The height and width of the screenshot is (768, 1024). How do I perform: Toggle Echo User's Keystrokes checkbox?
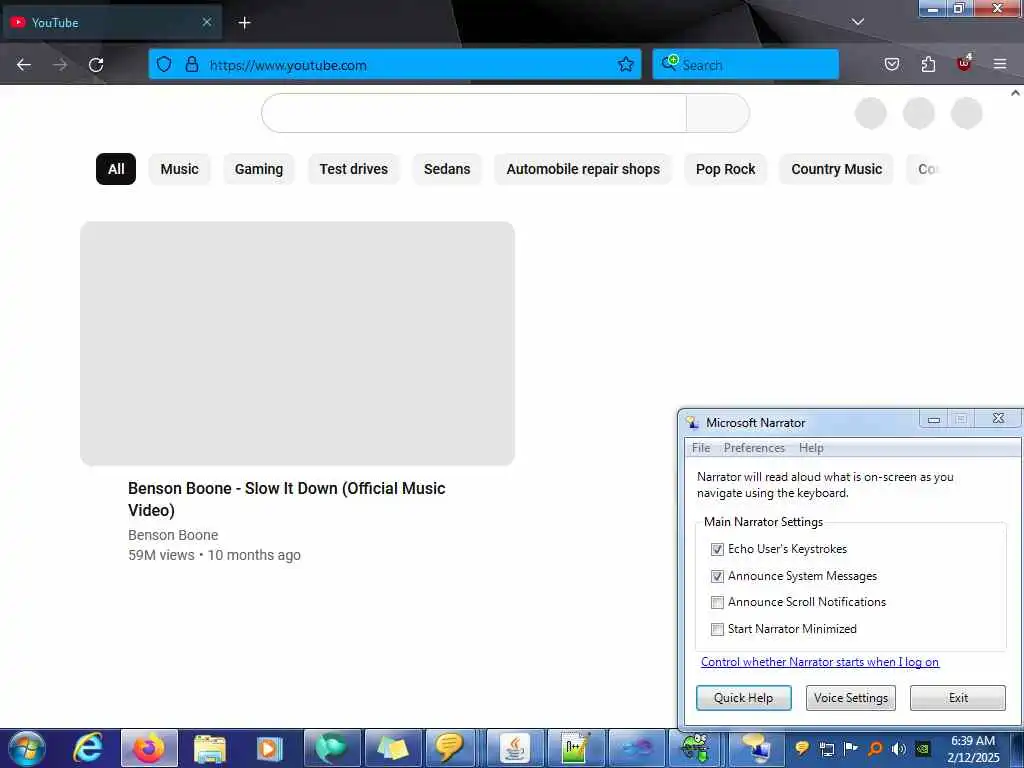[x=717, y=549]
